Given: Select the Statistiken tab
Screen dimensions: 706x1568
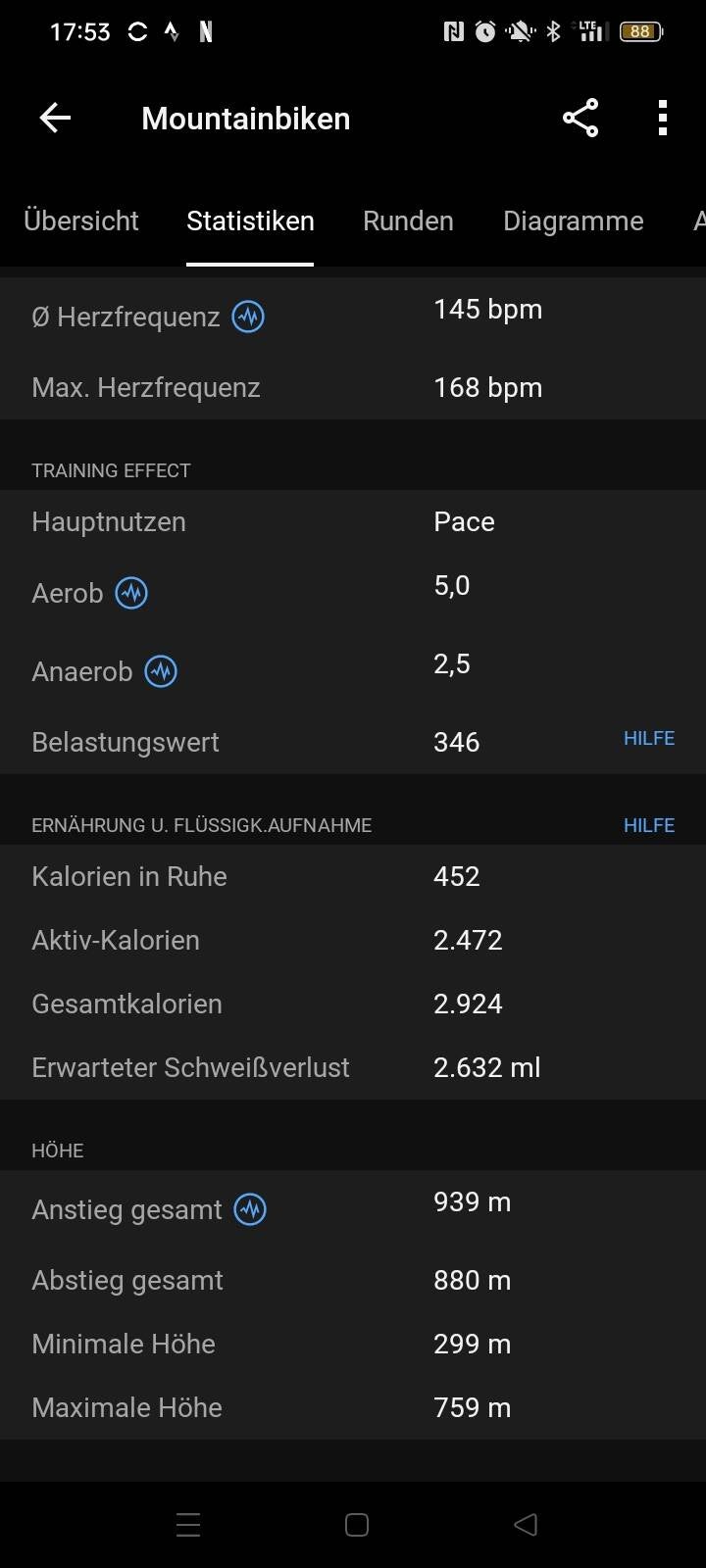Looking at the screenshot, I should [250, 220].
